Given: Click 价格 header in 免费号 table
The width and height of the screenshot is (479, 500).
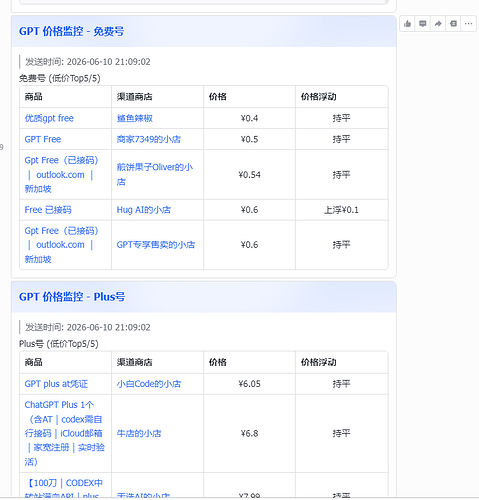Looking at the screenshot, I should tap(218, 97).
